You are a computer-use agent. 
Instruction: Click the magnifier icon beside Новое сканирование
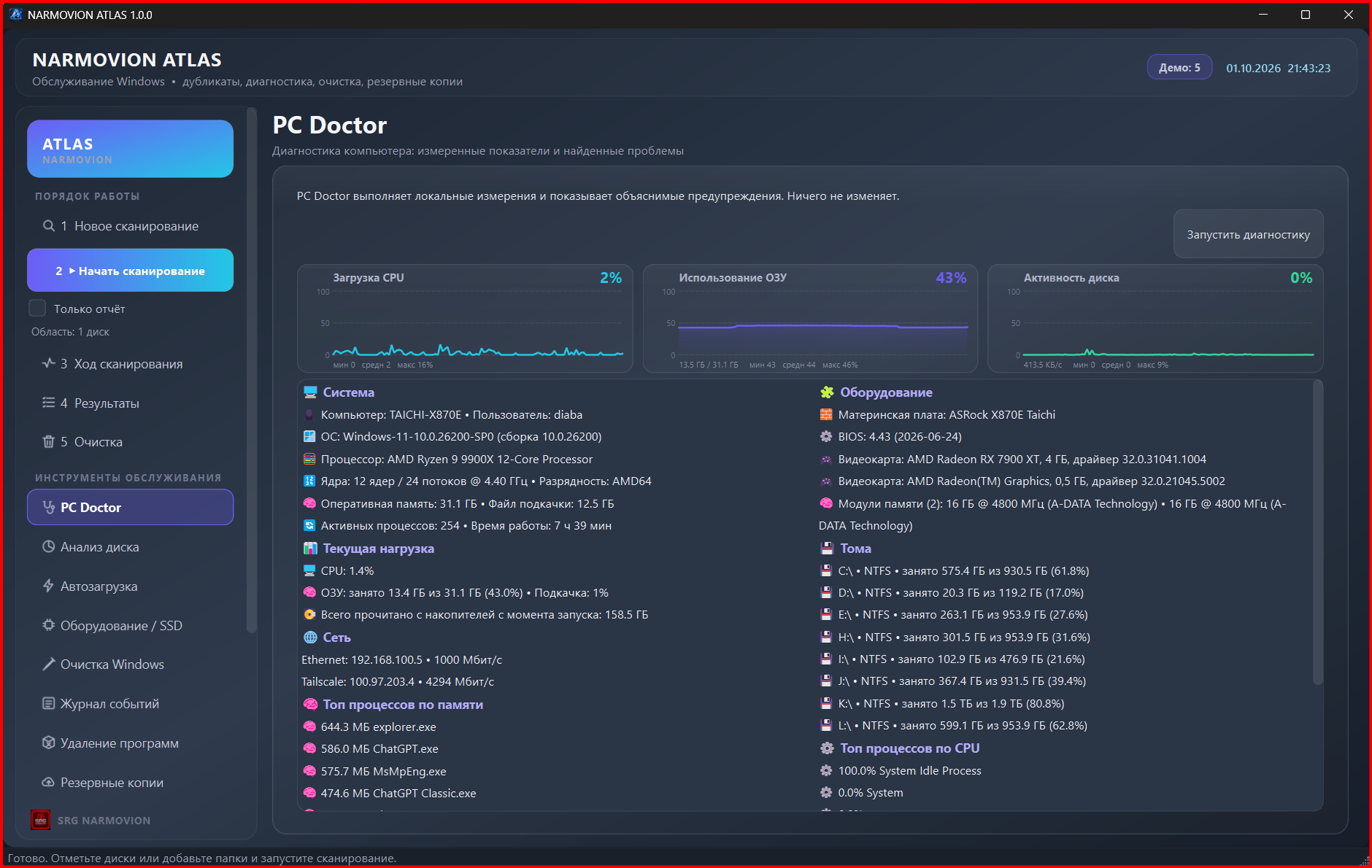tap(49, 226)
